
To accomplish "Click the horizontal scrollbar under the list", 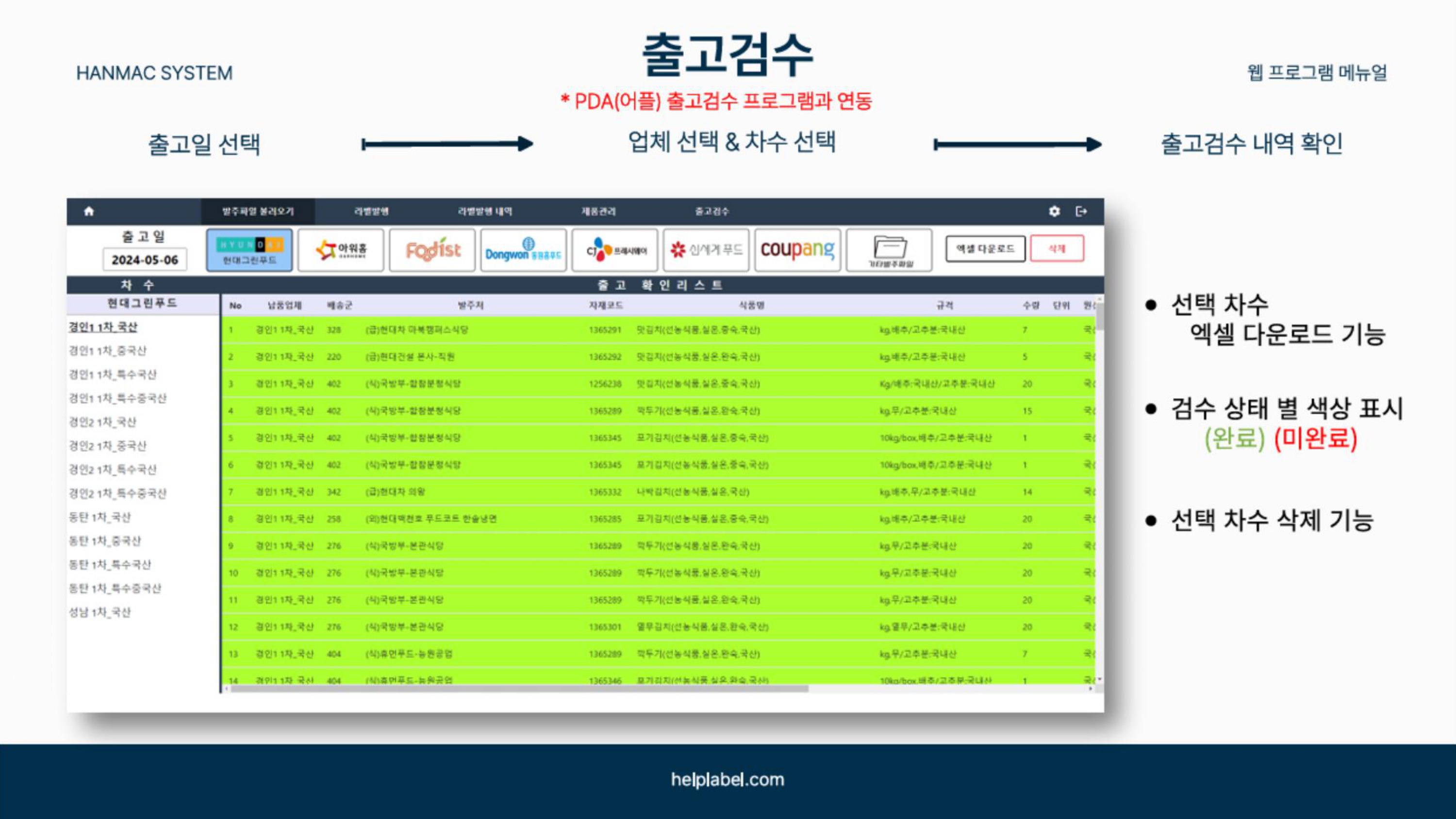I will [519, 688].
